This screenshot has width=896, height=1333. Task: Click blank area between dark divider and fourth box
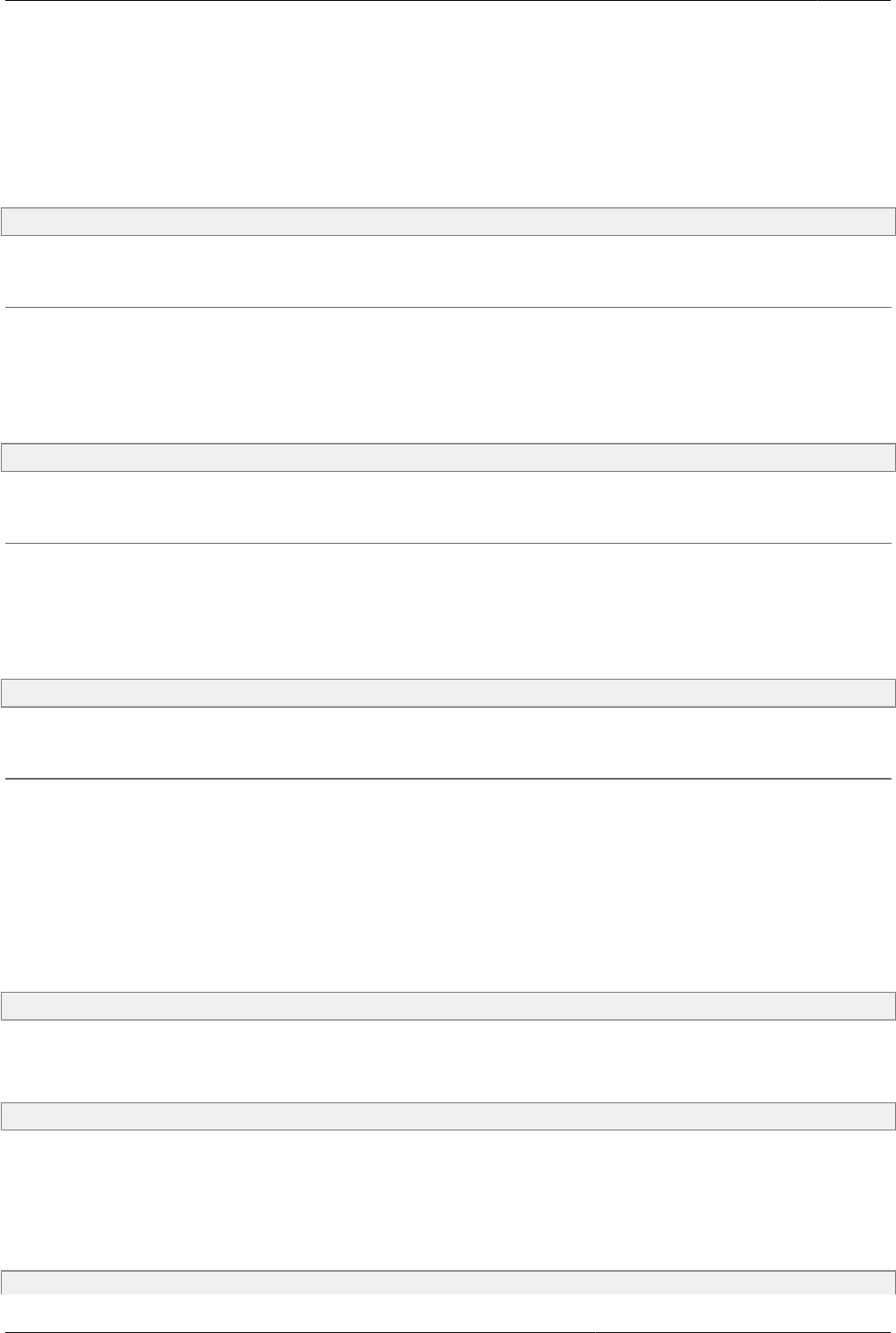448,884
